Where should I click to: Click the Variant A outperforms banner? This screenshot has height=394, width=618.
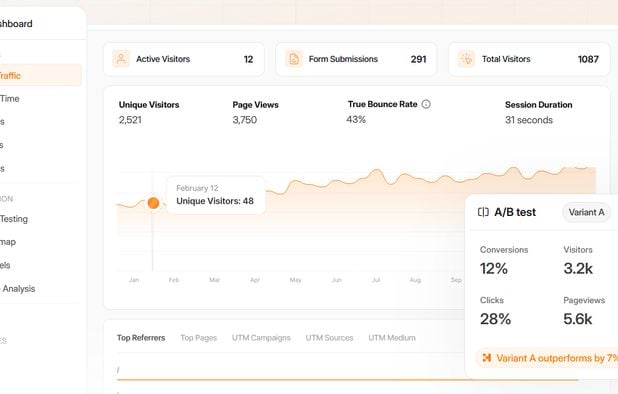tap(547, 358)
